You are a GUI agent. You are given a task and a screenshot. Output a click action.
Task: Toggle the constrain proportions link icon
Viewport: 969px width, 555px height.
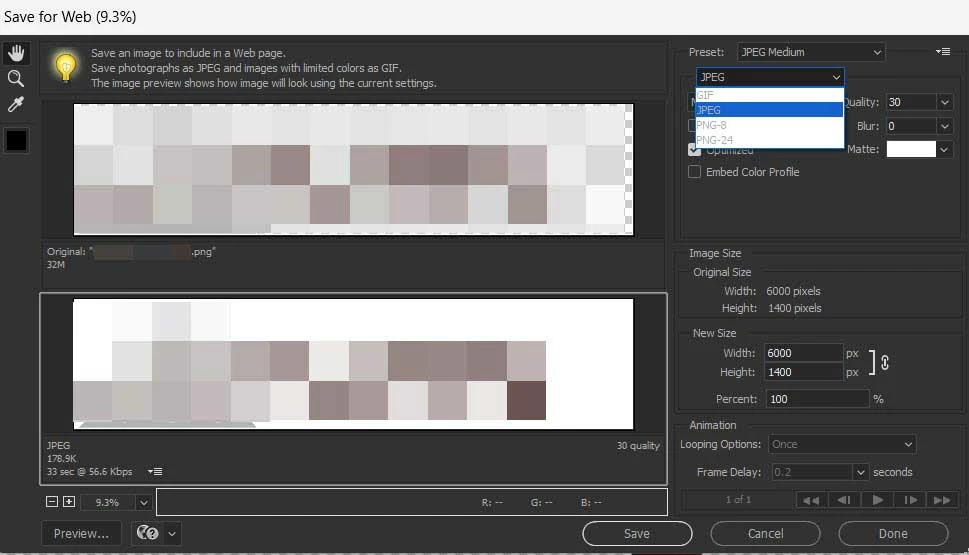[885, 362]
